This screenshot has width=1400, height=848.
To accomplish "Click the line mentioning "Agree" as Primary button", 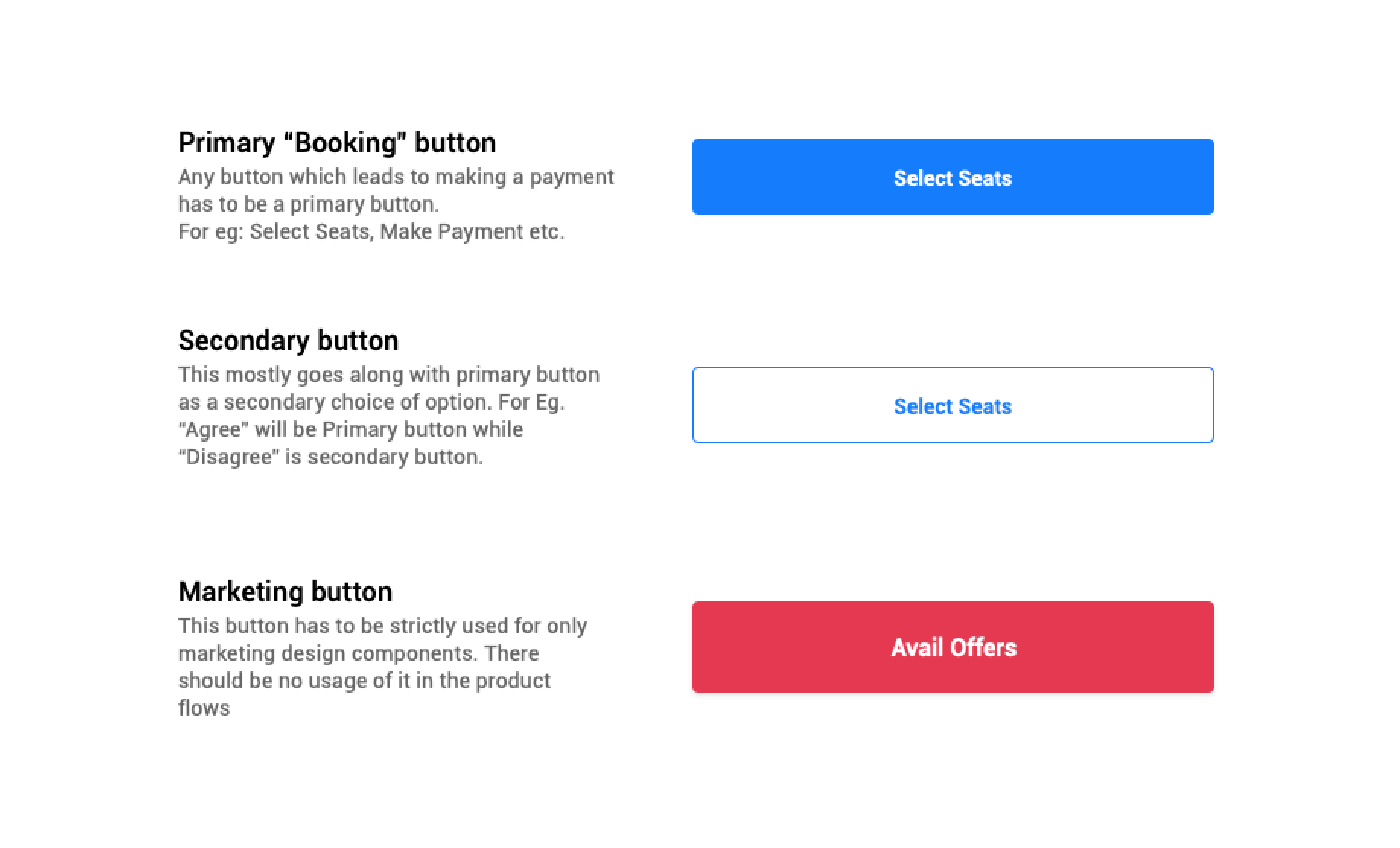I will (351, 430).
